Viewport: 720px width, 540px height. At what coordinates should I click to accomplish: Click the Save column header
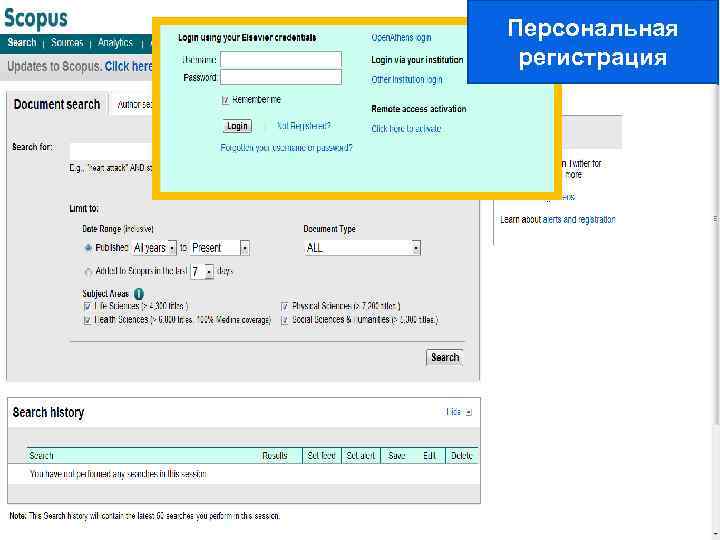coord(397,456)
